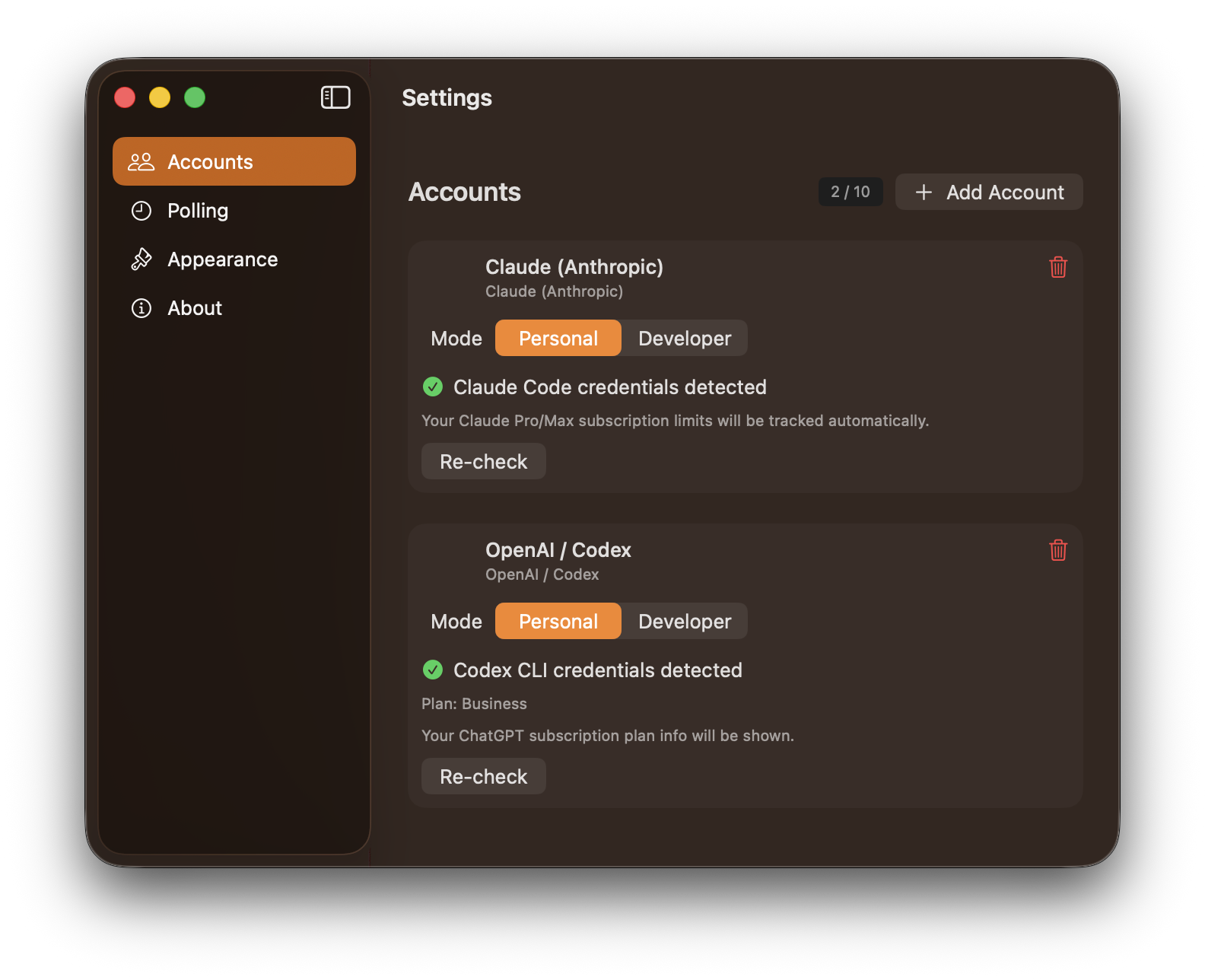
Task: Click the gray 'Claude (Anthropic)' subtitle
Action: coord(555,291)
